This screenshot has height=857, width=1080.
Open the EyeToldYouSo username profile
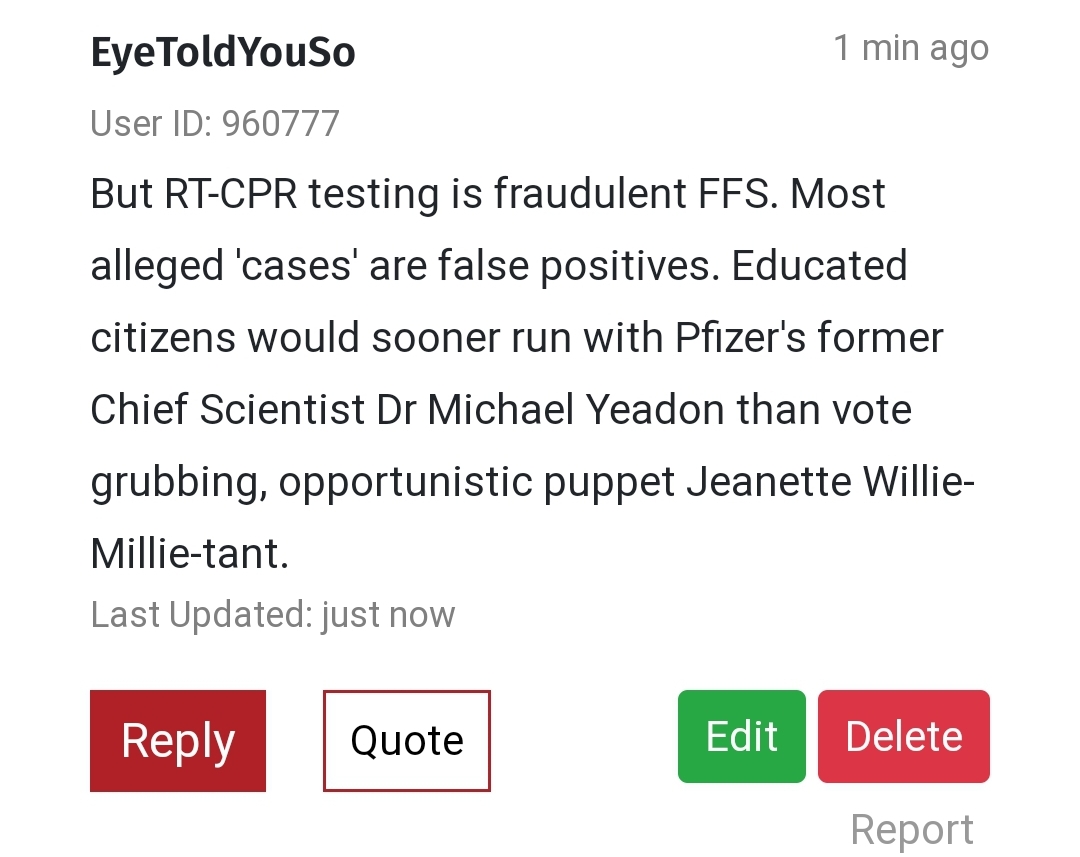pos(223,53)
